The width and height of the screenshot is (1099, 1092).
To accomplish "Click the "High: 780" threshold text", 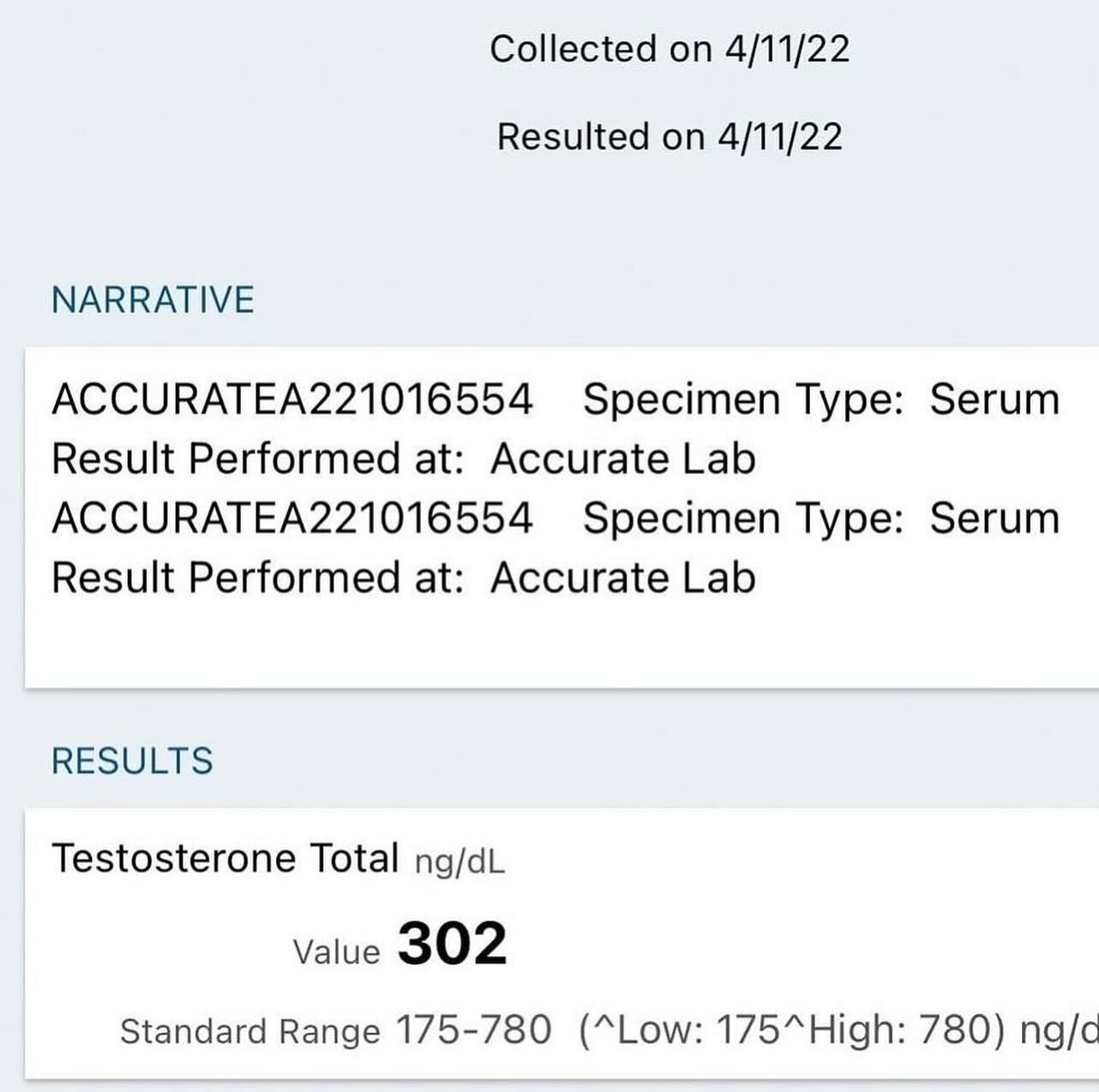I will click(903, 1031).
